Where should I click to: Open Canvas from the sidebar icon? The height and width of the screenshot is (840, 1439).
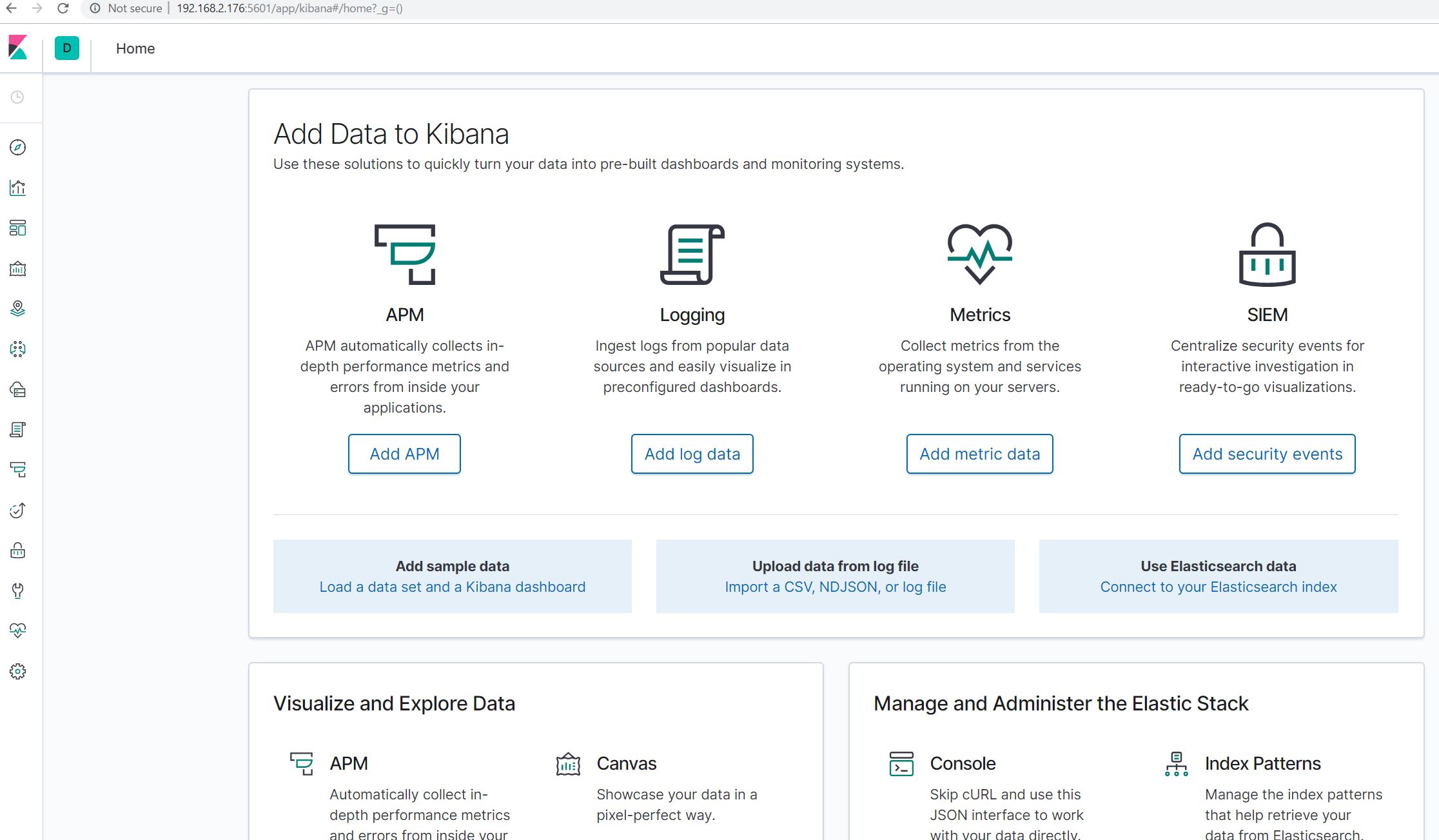tap(18, 269)
